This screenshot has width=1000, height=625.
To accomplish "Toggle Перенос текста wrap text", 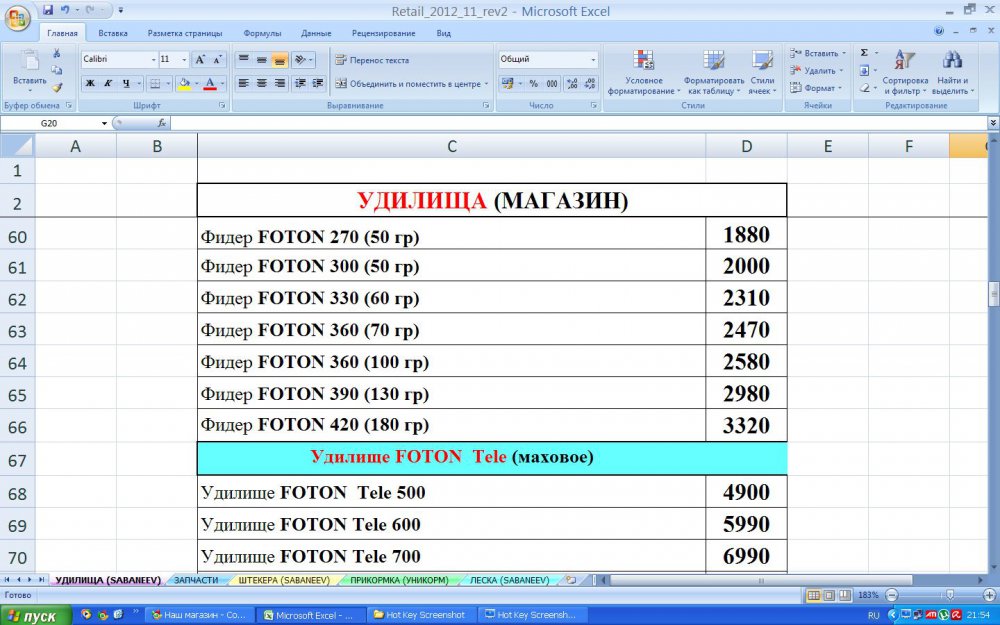I will click(x=372, y=60).
